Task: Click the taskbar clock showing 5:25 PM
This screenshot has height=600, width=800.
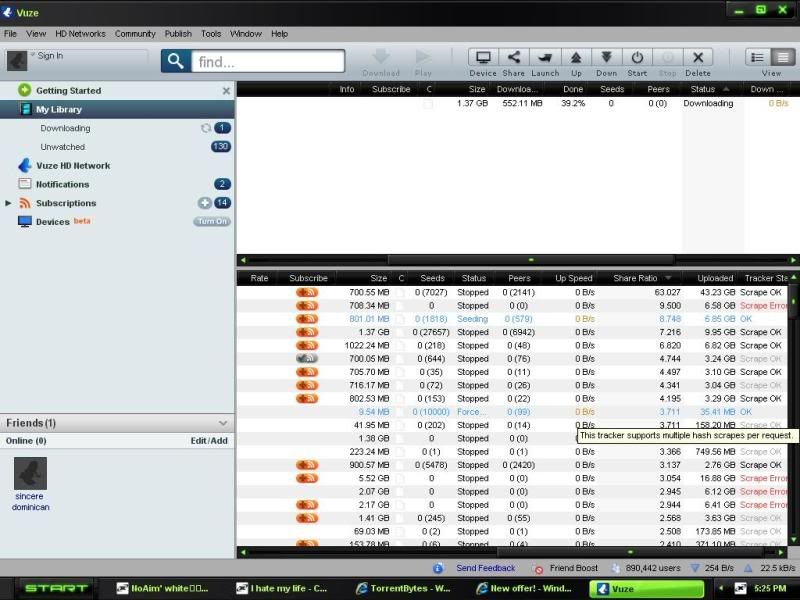Action: pyautogui.click(x=770, y=588)
